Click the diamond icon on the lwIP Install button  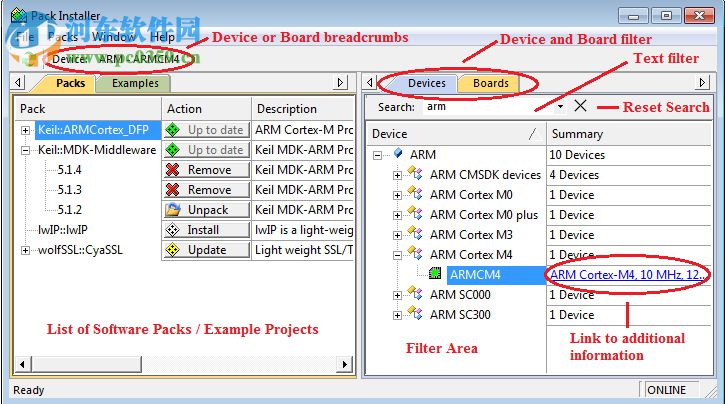click(172, 230)
